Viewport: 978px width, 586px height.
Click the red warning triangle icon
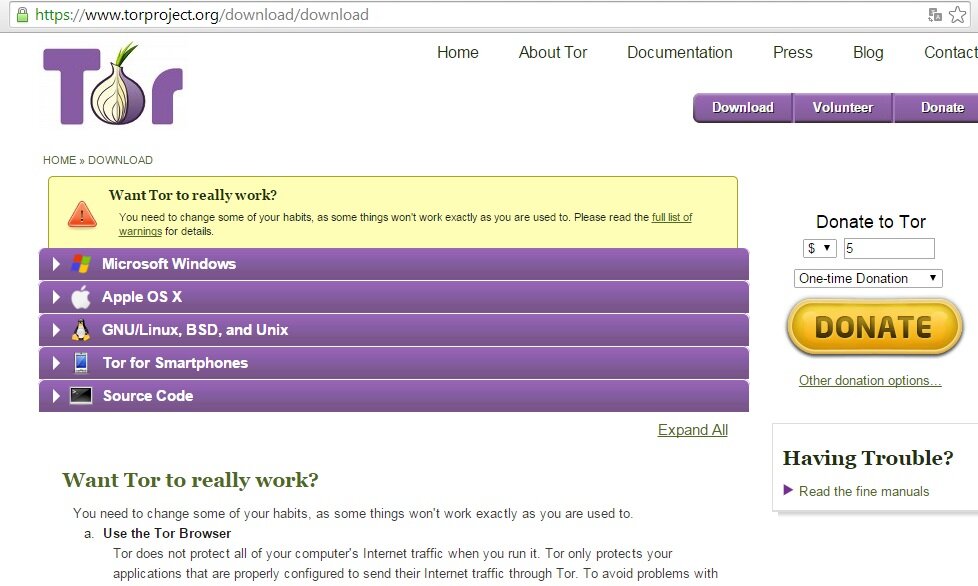(x=82, y=214)
